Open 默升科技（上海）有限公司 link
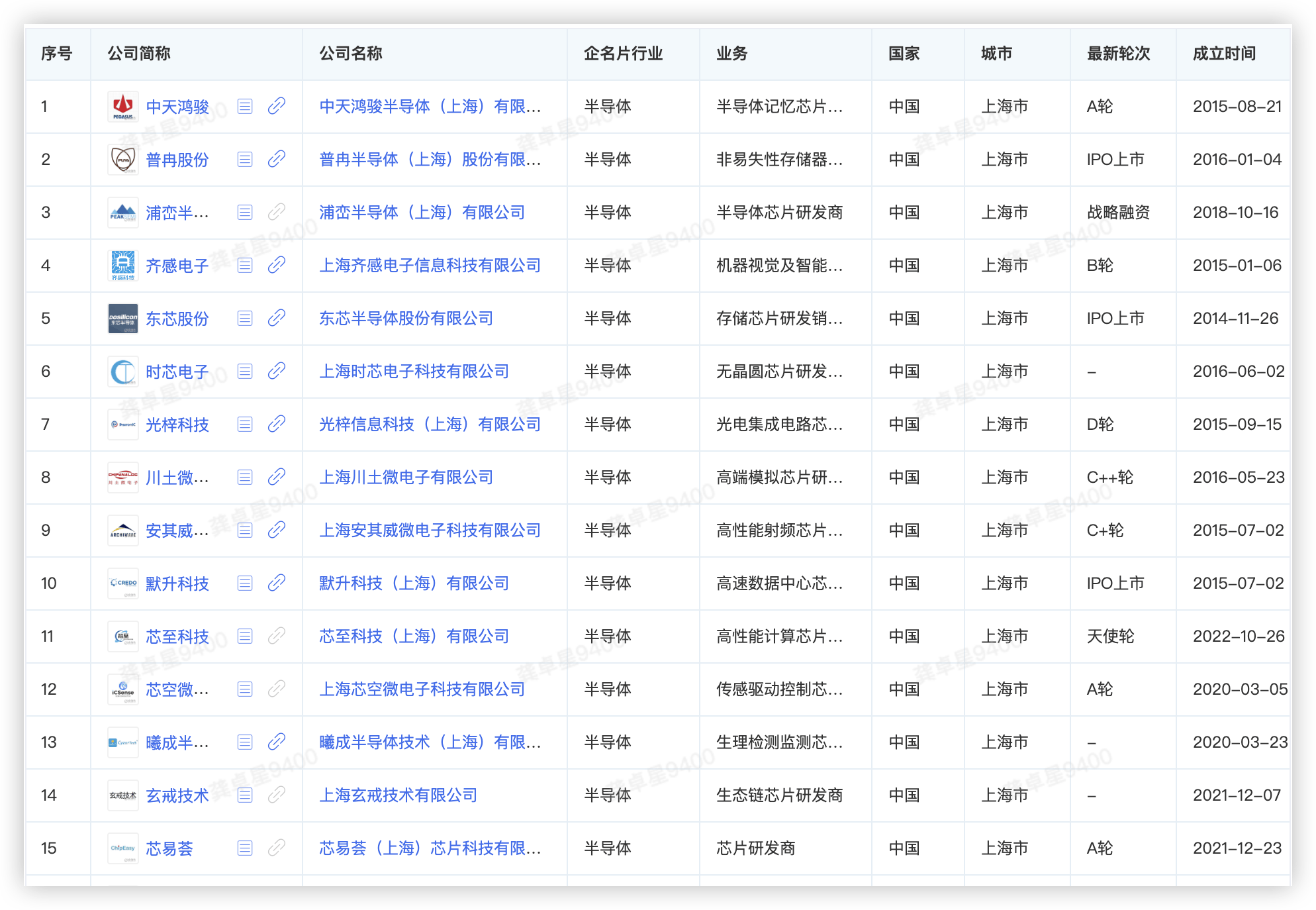Viewport: 1316px width, 910px height. [414, 583]
